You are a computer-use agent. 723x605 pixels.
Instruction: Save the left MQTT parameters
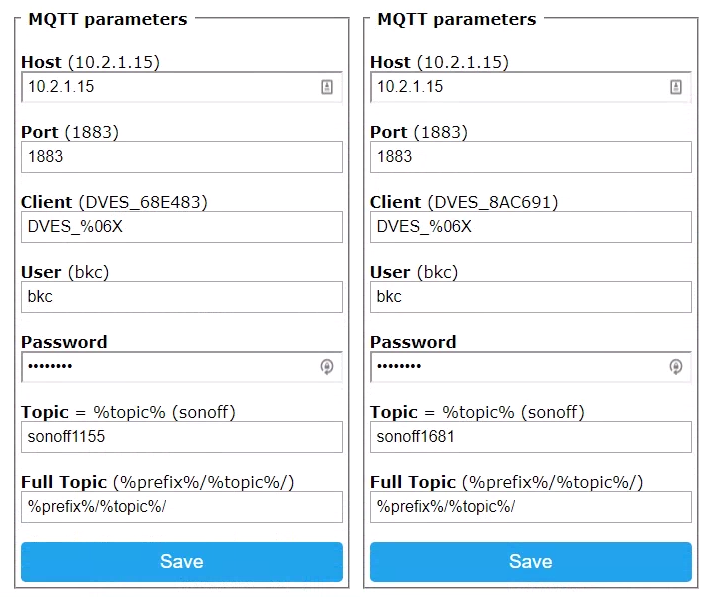[182, 562]
